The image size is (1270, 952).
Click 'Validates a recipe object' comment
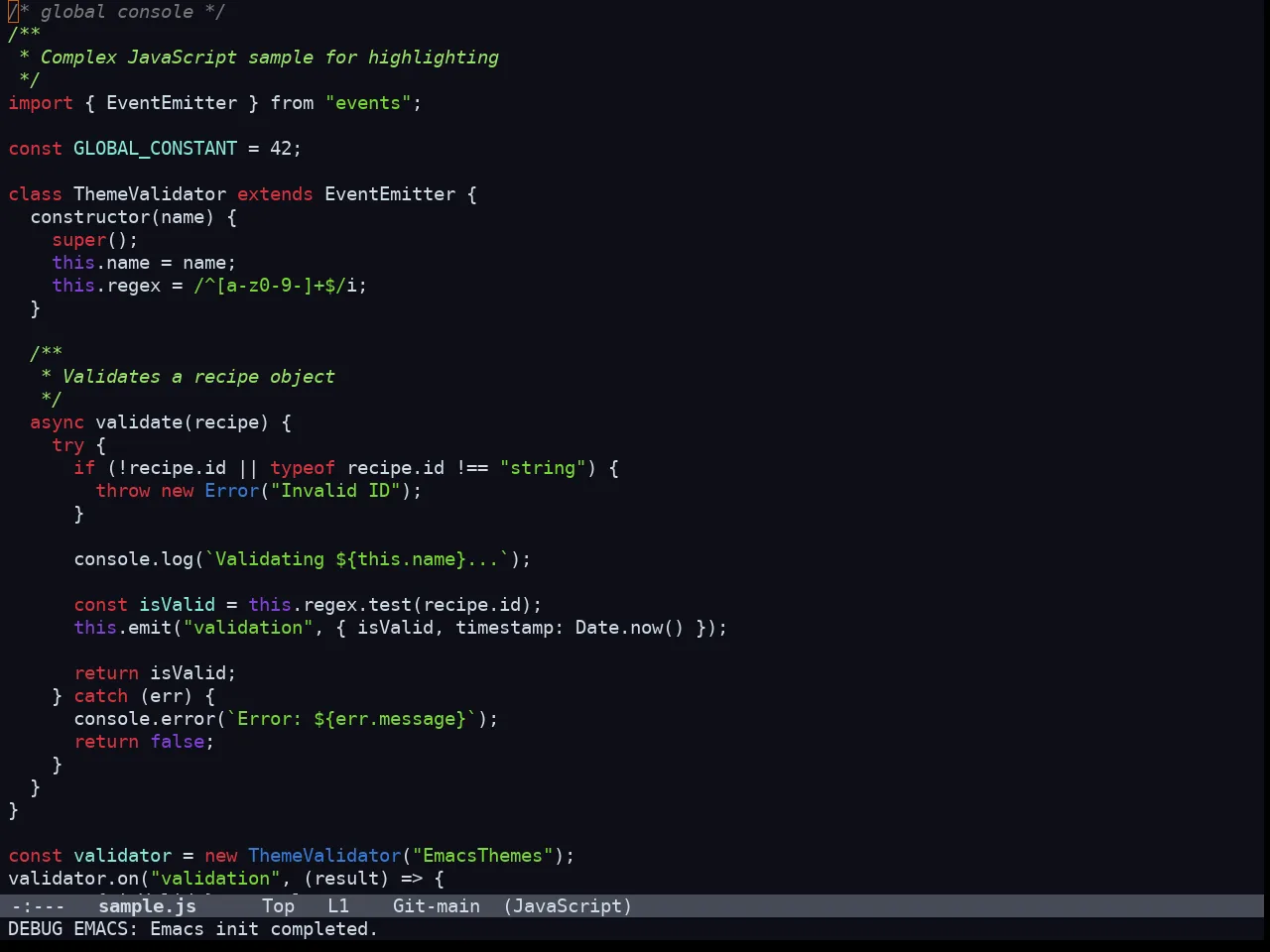198,377
